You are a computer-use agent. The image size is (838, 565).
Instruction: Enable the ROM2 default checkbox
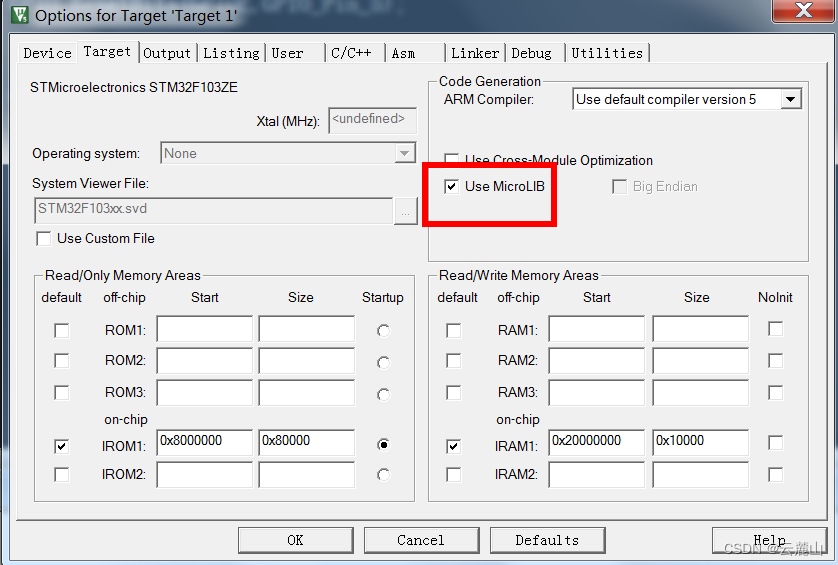[x=61, y=361]
